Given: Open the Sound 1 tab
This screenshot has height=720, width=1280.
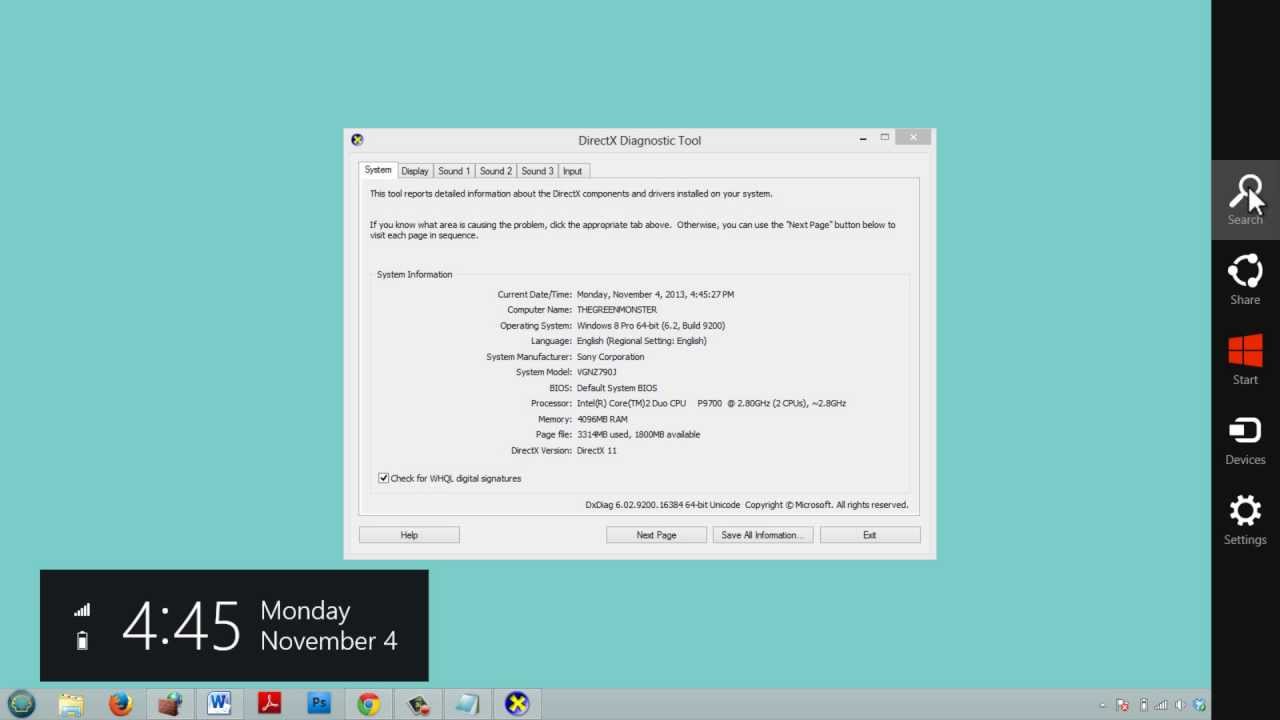Looking at the screenshot, I should (454, 171).
